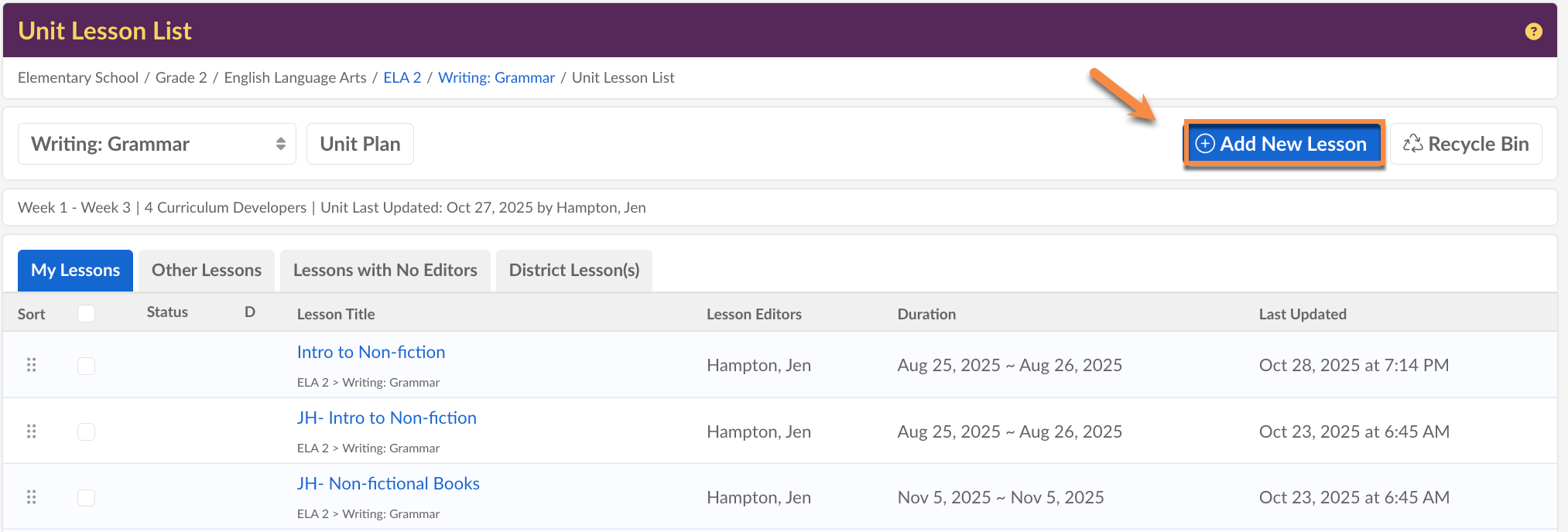Open the Unit Plan
The image size is (1568, 532).
(x=360, y=144)
